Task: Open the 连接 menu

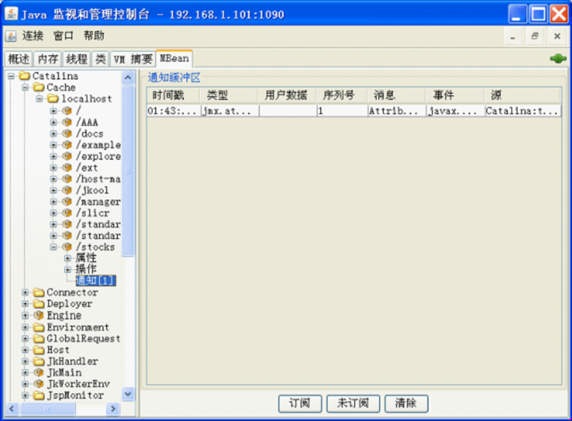Action: point(33,36)
